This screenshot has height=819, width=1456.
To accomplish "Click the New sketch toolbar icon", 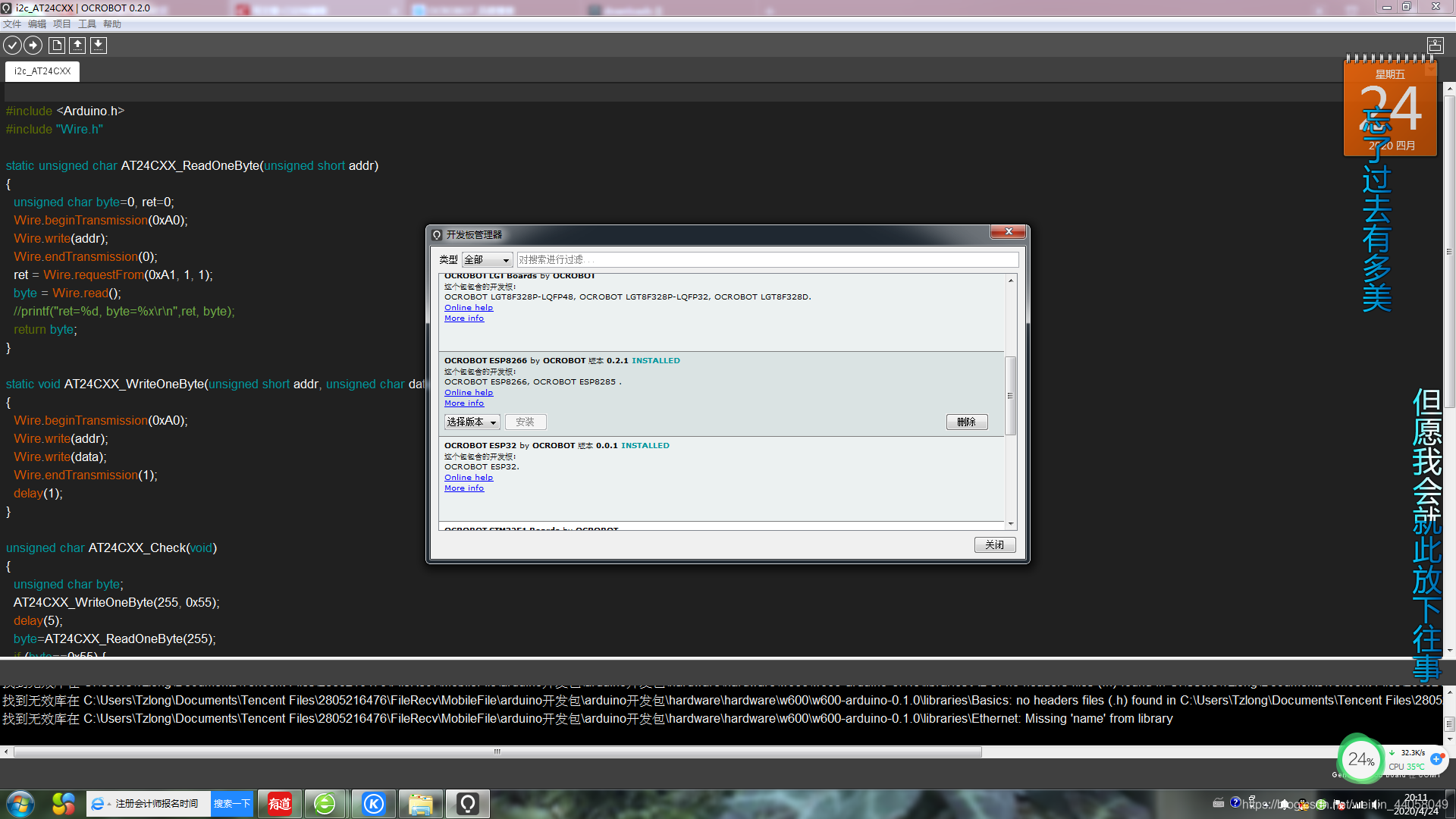I will pyautogui.click(x=57, y=45).
